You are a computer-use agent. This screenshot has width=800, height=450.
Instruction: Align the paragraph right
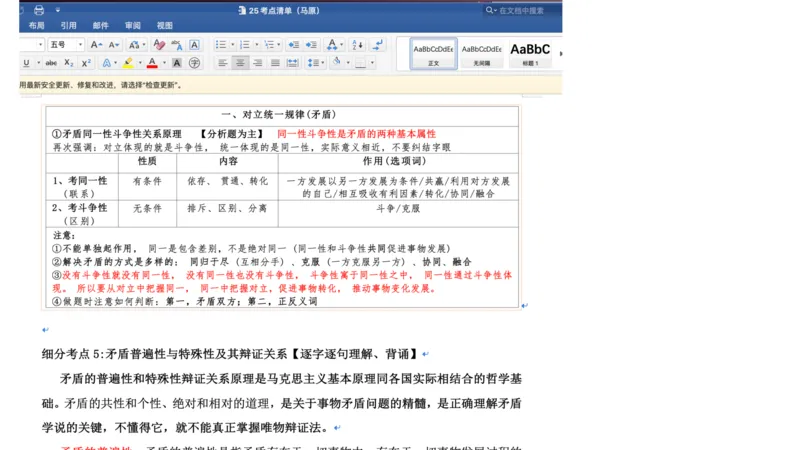[x=258, y=63]
